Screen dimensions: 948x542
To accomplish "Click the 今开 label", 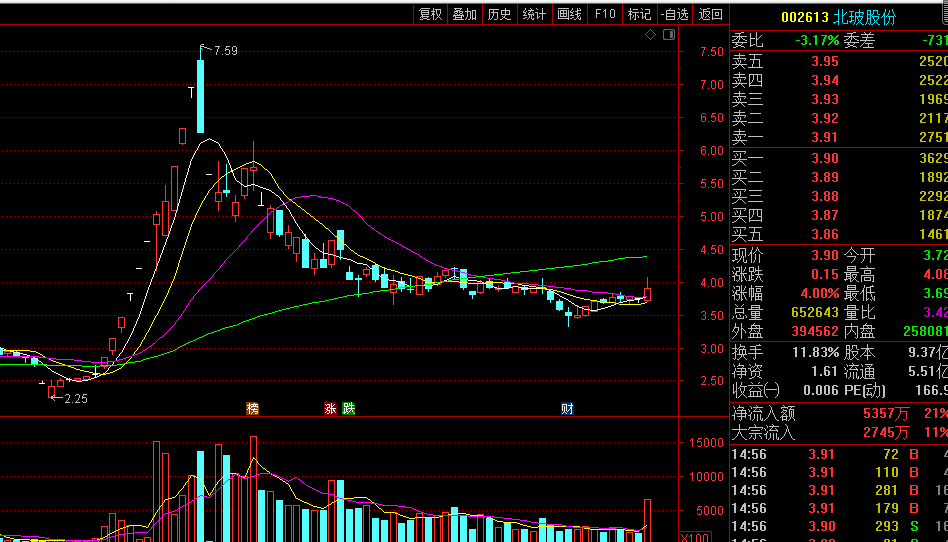I will point(860,255).
